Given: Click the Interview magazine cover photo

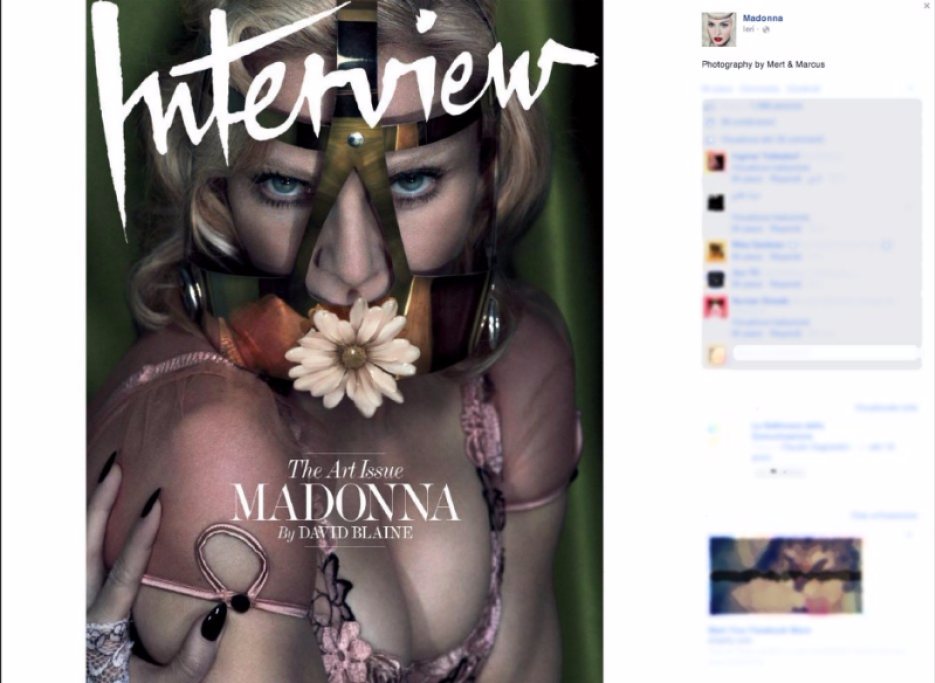Looking at the screenshot, I should pos(345,341).
